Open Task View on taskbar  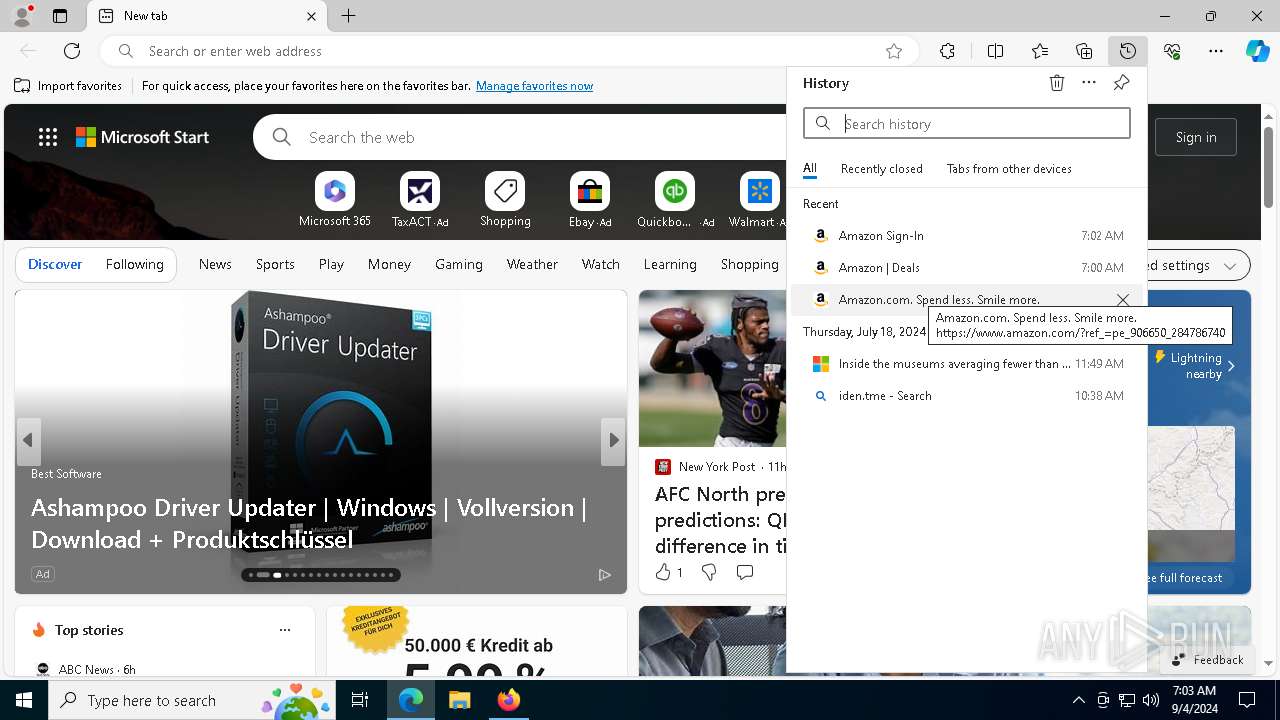click(x=360, y=700)
